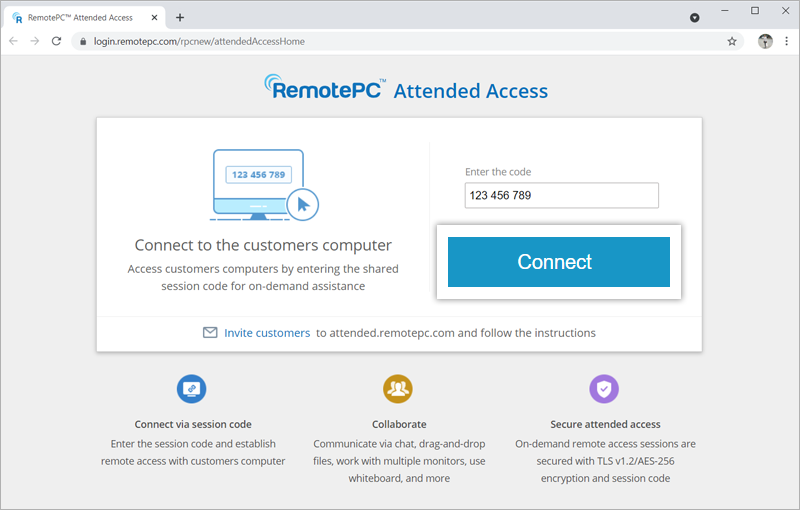Click the browser forward arrow

[x=35, y=41]
